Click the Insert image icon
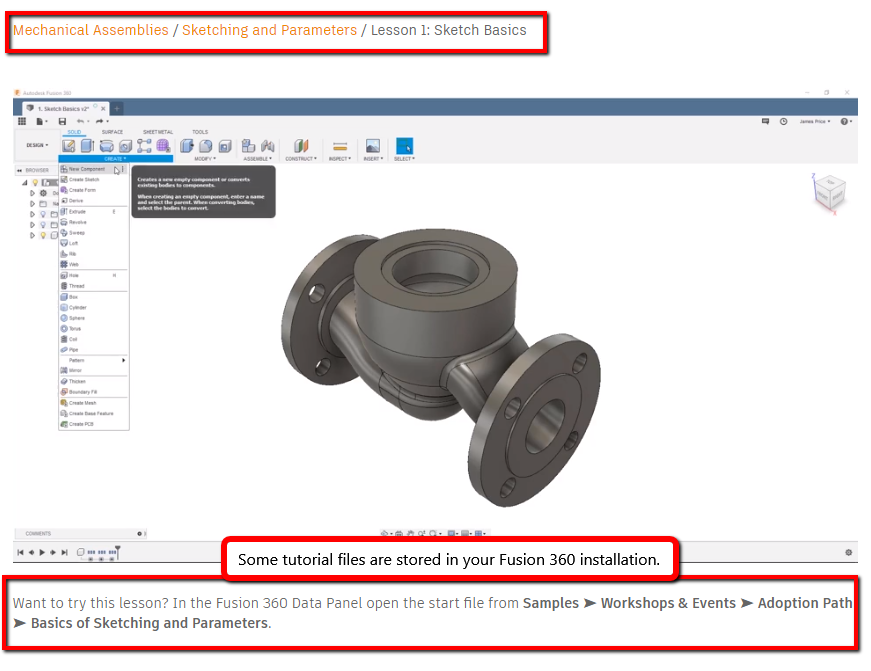The width and height of the screenshot is (871, 671). pyautogui.click(x=373, y=146)
